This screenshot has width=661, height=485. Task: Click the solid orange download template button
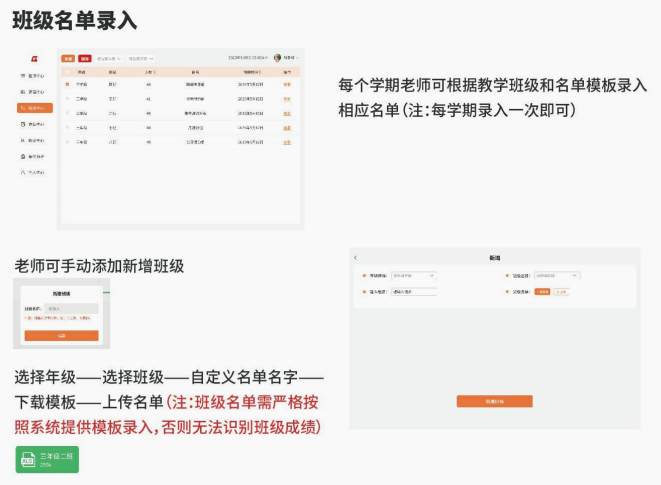(x=542, y=291)
